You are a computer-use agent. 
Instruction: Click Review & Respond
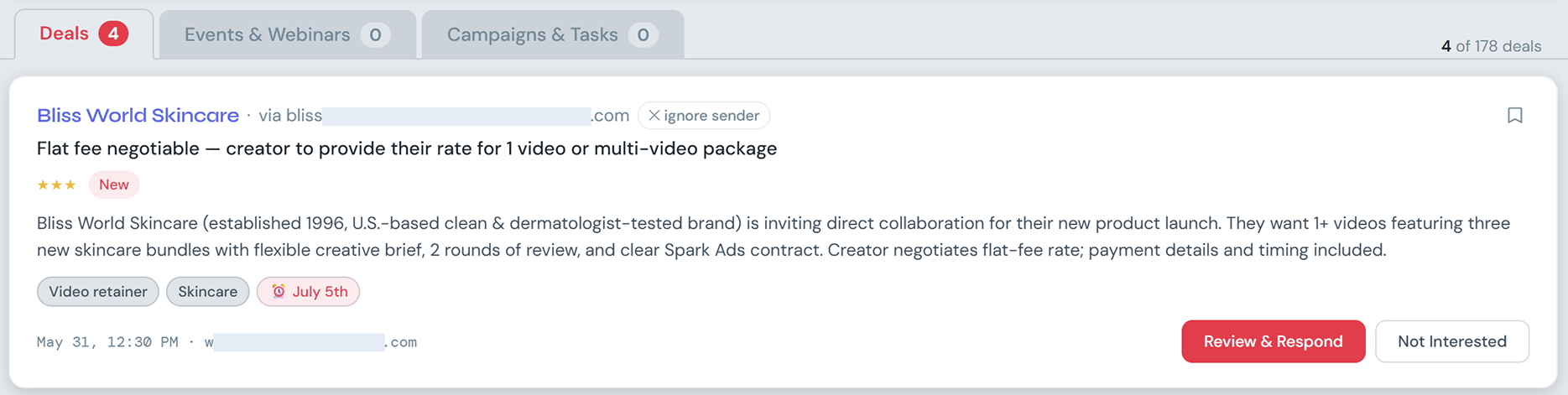[x=1274, y=341]
